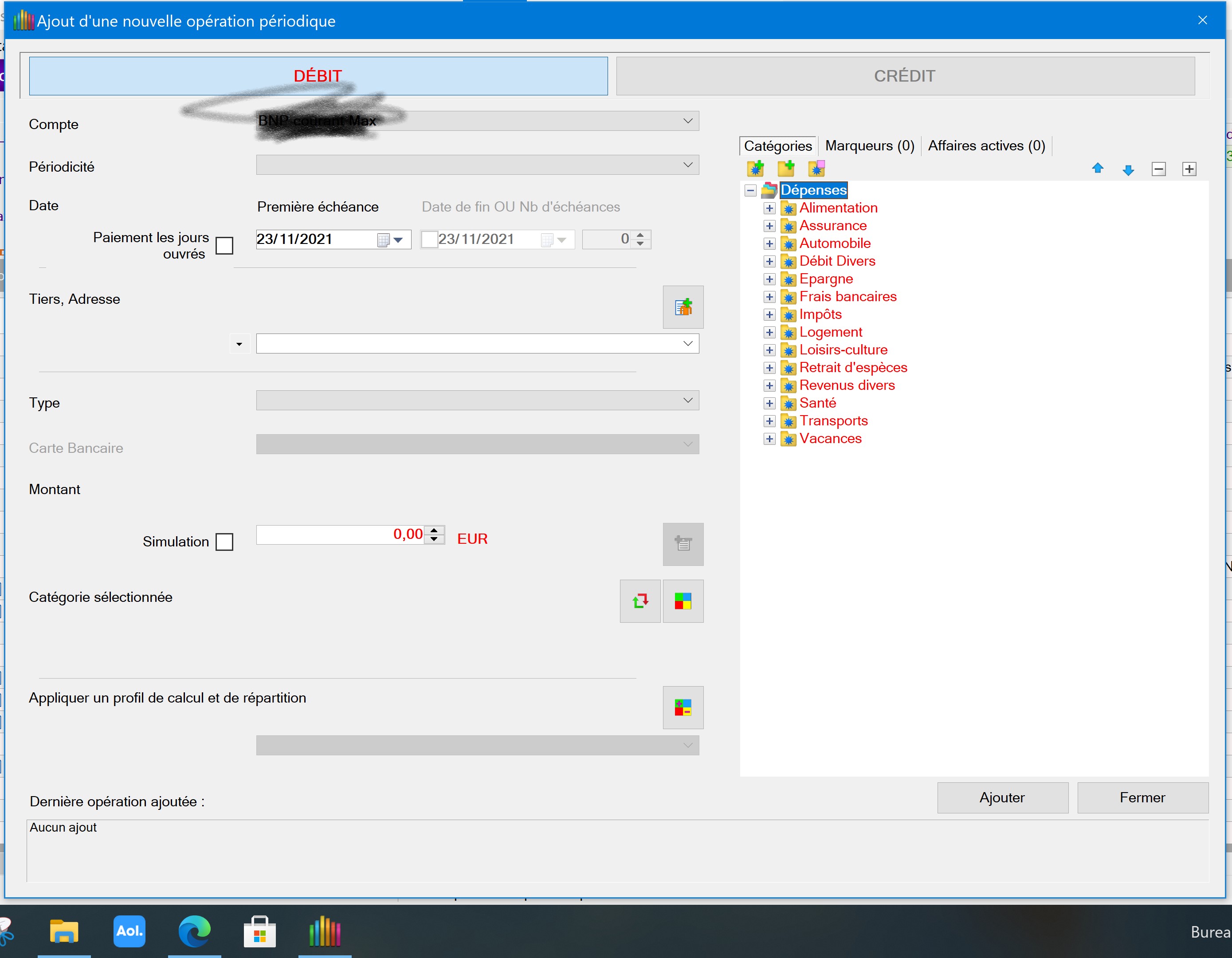This screenshot has height=958, width=1232.
Task: Switch to the Marqueurs (0) tab
Action: 869,145
